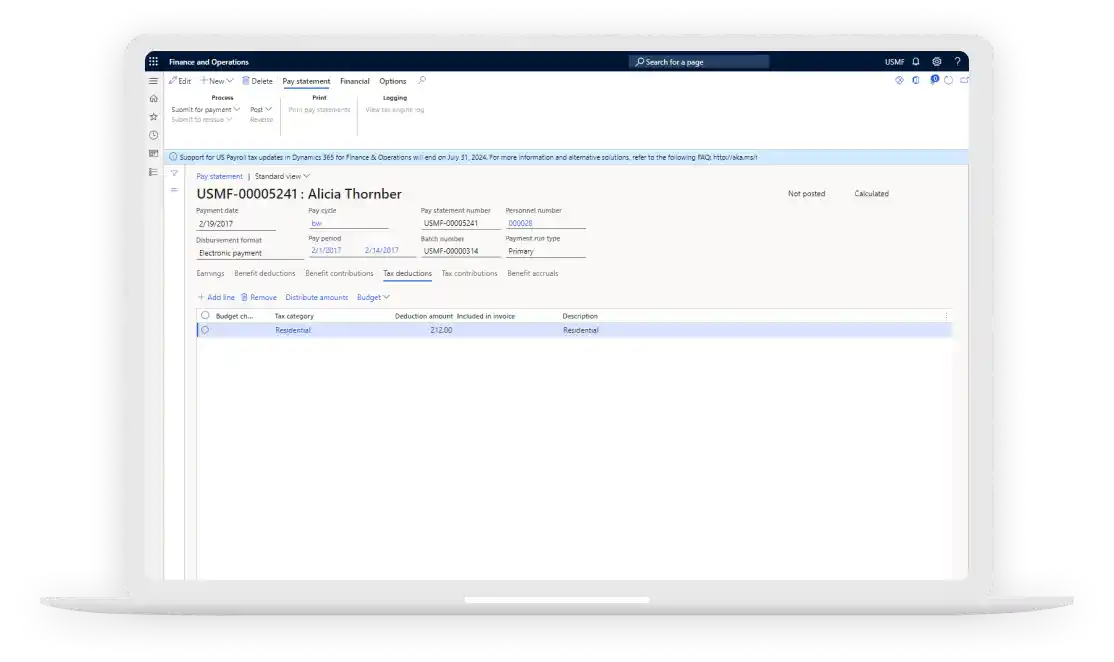The image size is (1114, 662).
Task: Switch to the Earnings tab
Action: click(x=210, y=273)
